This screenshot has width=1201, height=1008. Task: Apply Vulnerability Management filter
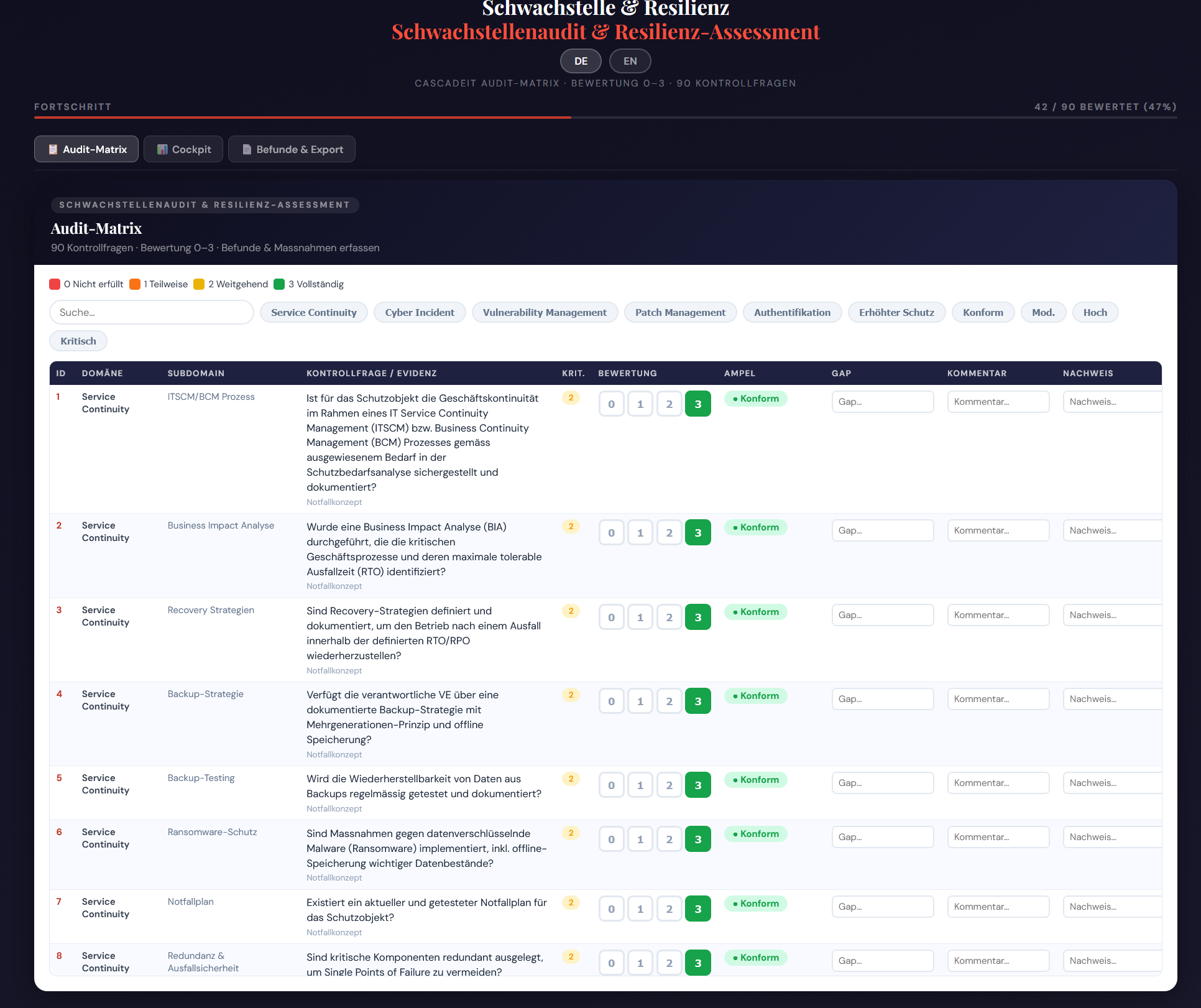tap(545, 312)
